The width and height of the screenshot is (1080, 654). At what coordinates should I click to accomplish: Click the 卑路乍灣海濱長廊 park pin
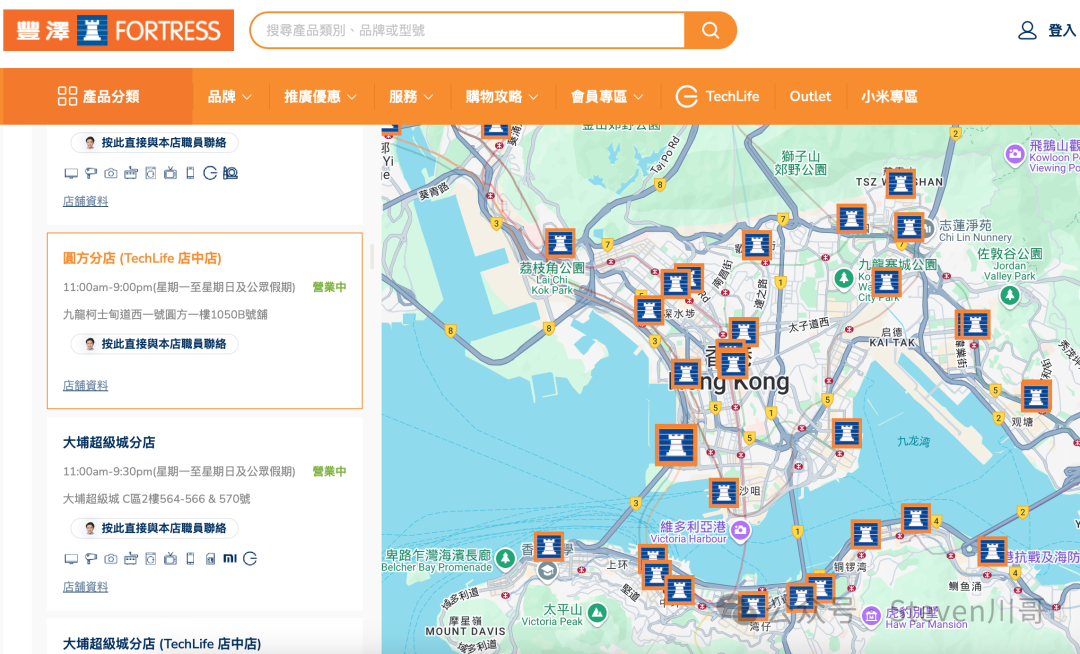(x=506, y=558)
